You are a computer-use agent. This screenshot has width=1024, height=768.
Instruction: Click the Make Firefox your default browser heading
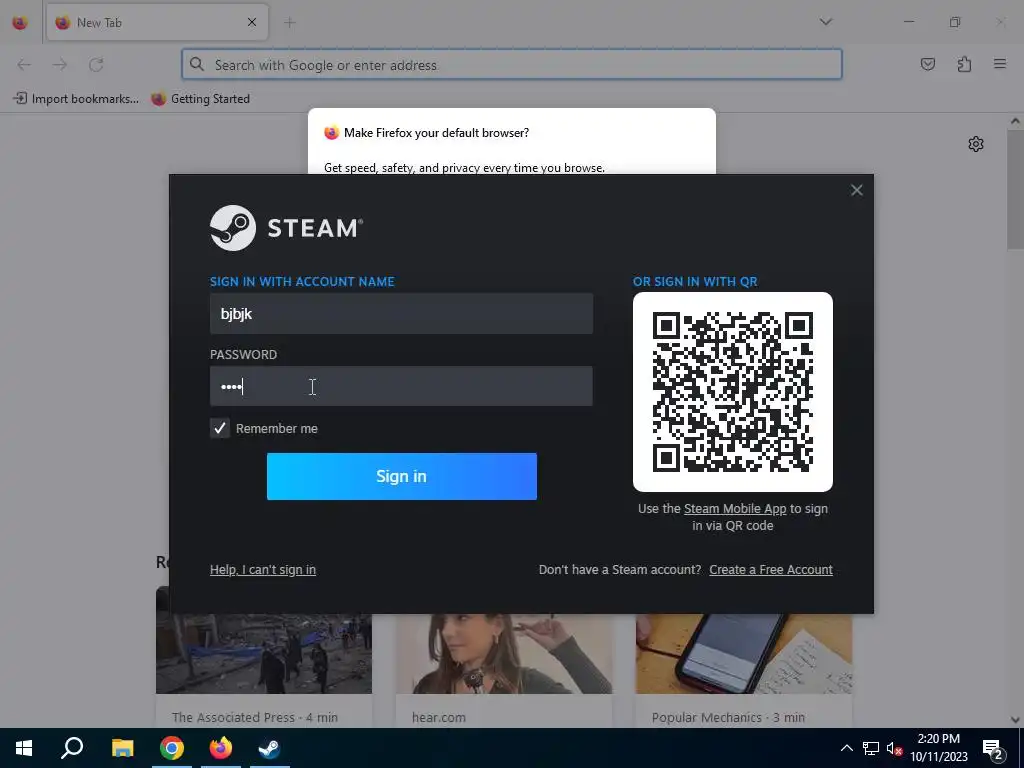tap(436, 133)
